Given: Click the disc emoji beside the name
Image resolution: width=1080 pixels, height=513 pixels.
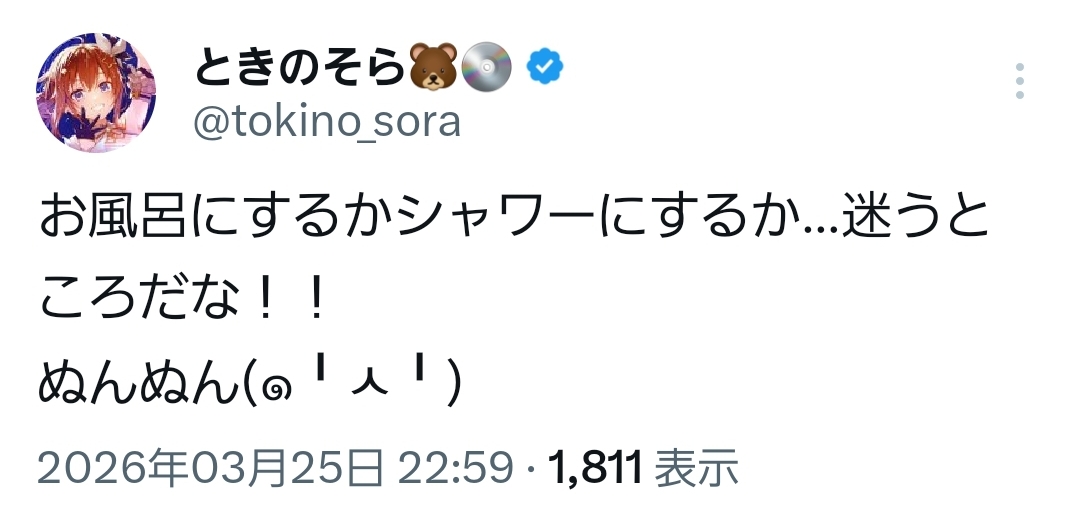Looking at the screenshot, I should [x=489, y=67].
